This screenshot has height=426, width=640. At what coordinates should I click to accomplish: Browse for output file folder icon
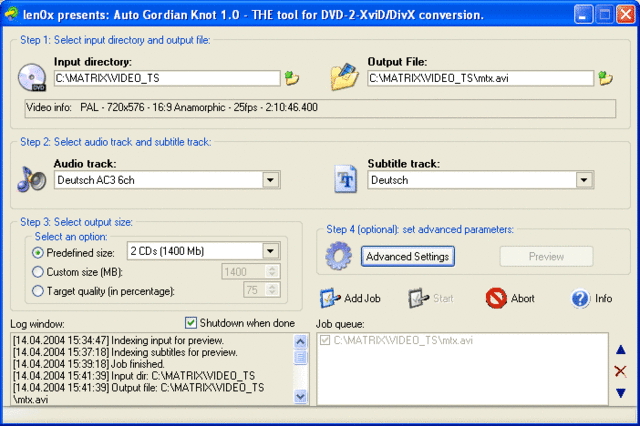(605, 78)
